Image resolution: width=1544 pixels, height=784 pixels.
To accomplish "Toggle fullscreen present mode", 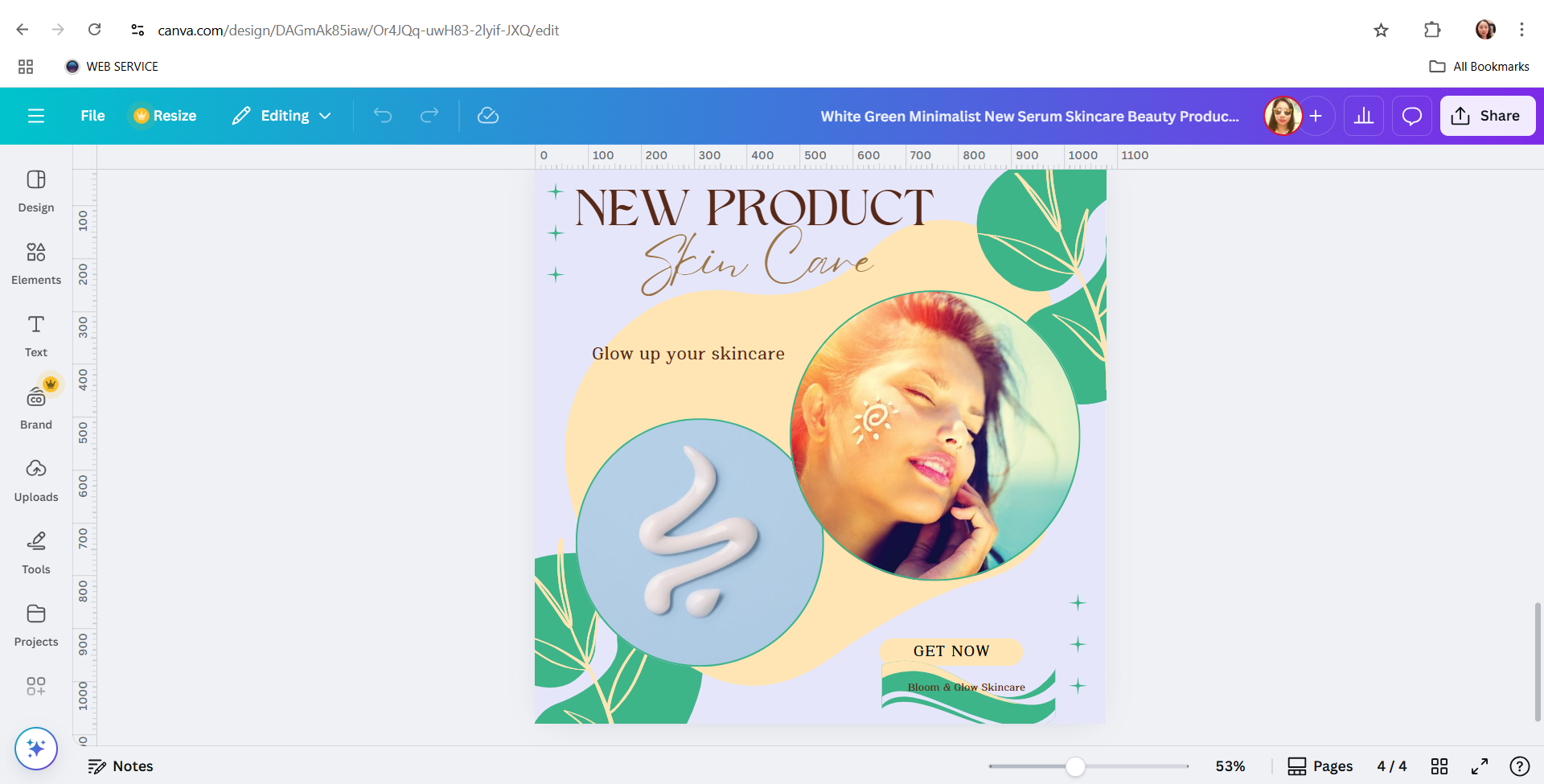I will point(1480,766).
